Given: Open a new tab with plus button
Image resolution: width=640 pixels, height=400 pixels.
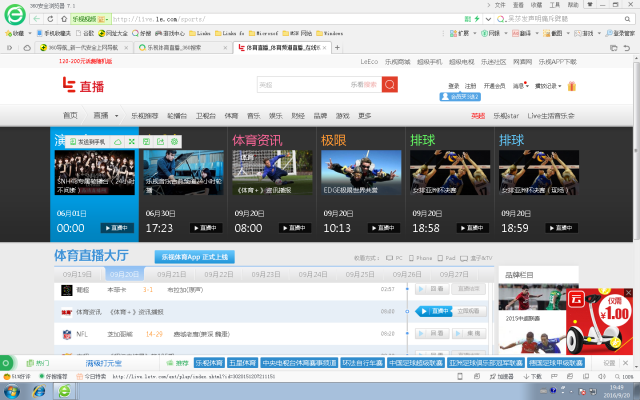Looking at the screenshot, I should point(337,48).
